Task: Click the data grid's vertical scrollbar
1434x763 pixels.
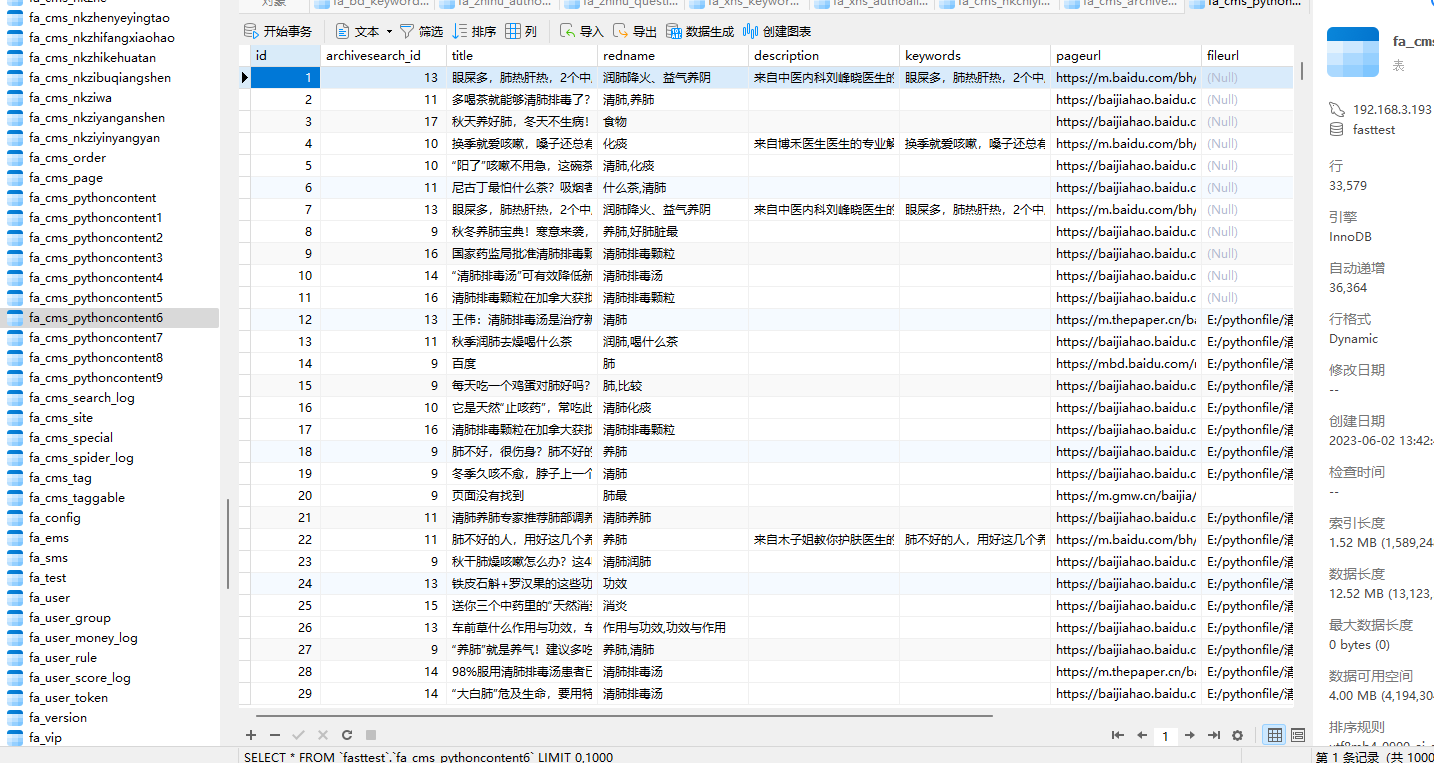Action: point(1302,71)
